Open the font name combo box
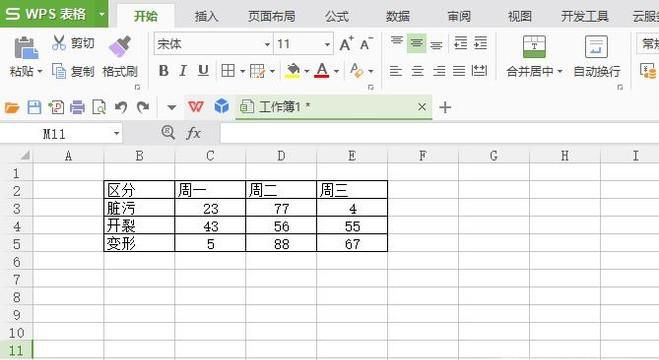The height and width of the screenshot is (360, 659). click(214, 44)
